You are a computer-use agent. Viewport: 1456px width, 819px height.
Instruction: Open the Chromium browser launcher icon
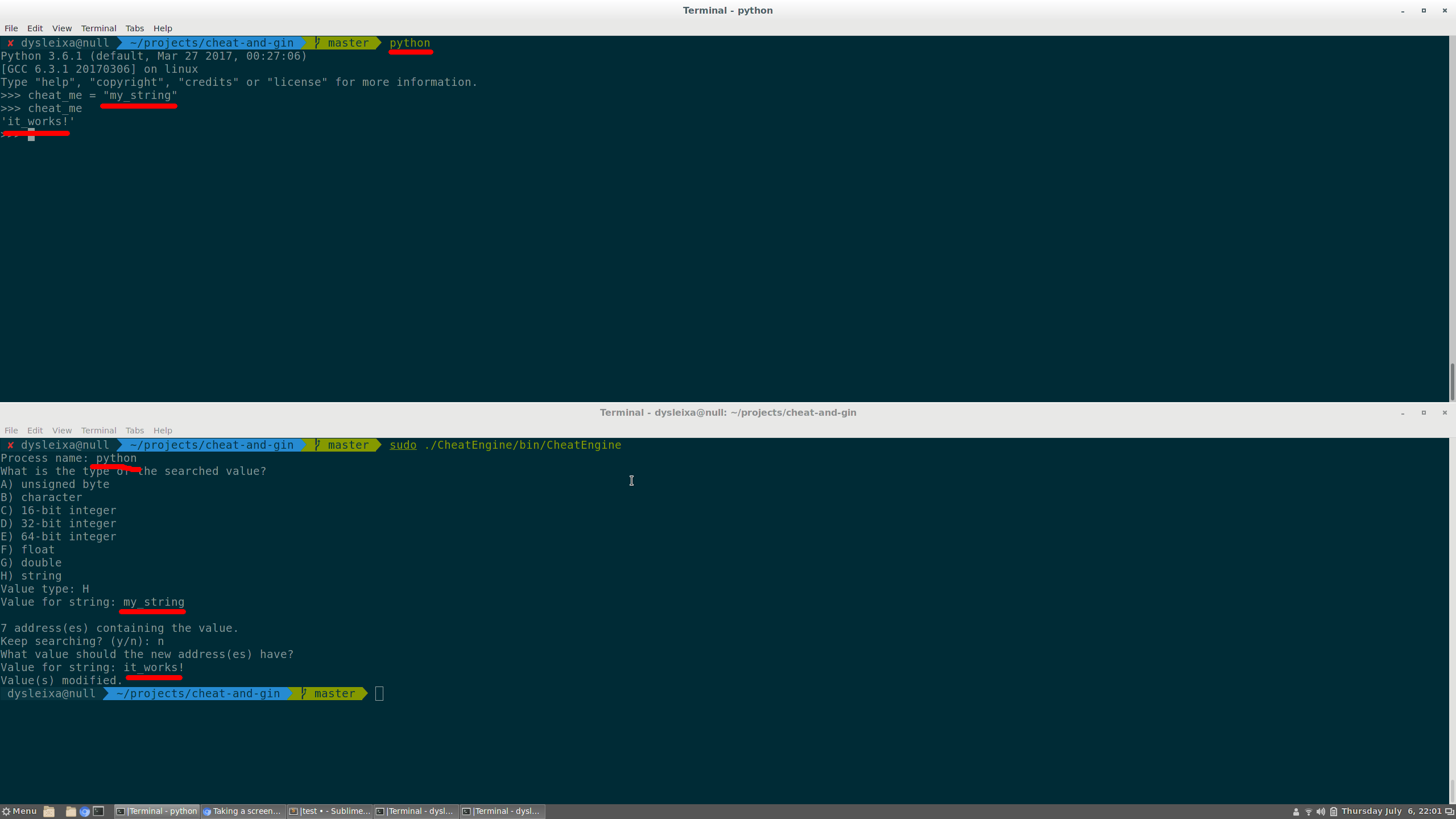coord(85,812)
